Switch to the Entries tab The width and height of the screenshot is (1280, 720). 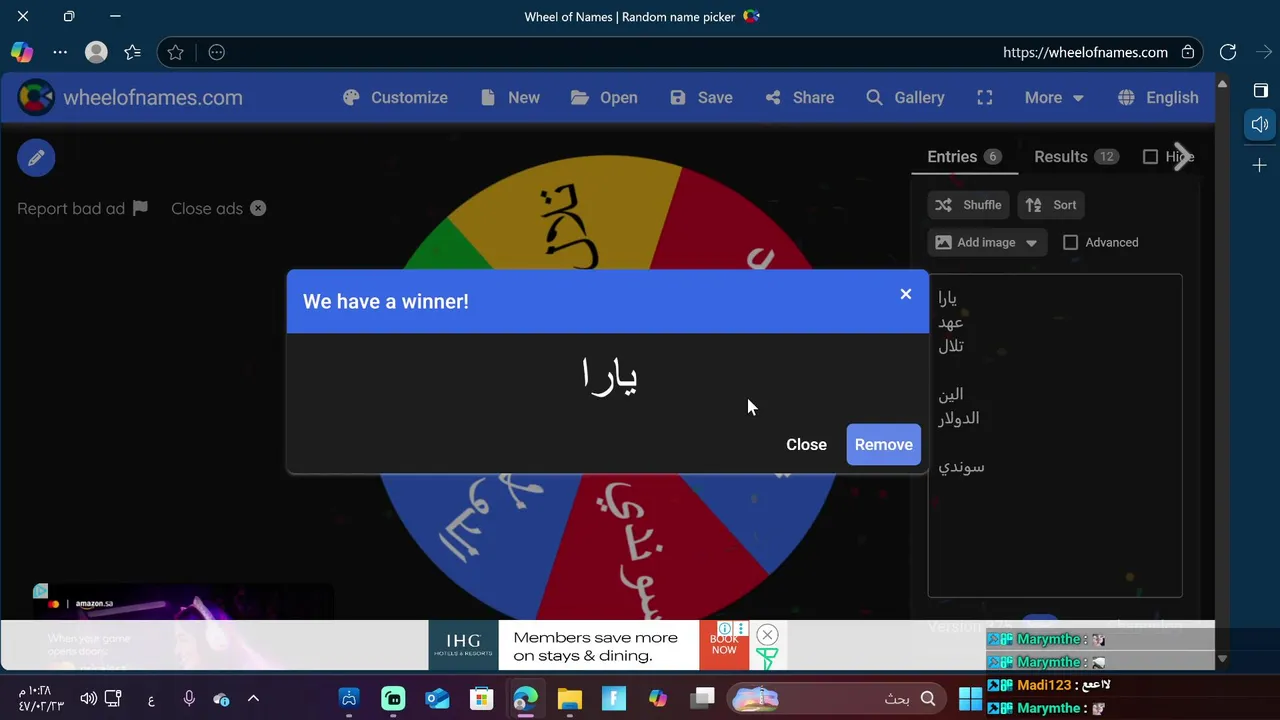pyautogui.click(x=964, y=156)
